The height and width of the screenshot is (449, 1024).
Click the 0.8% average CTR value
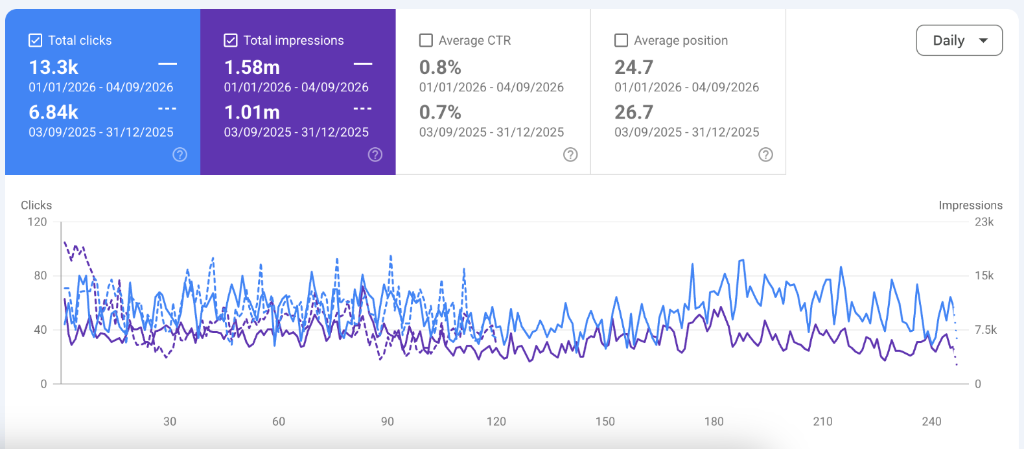(440, 67)
